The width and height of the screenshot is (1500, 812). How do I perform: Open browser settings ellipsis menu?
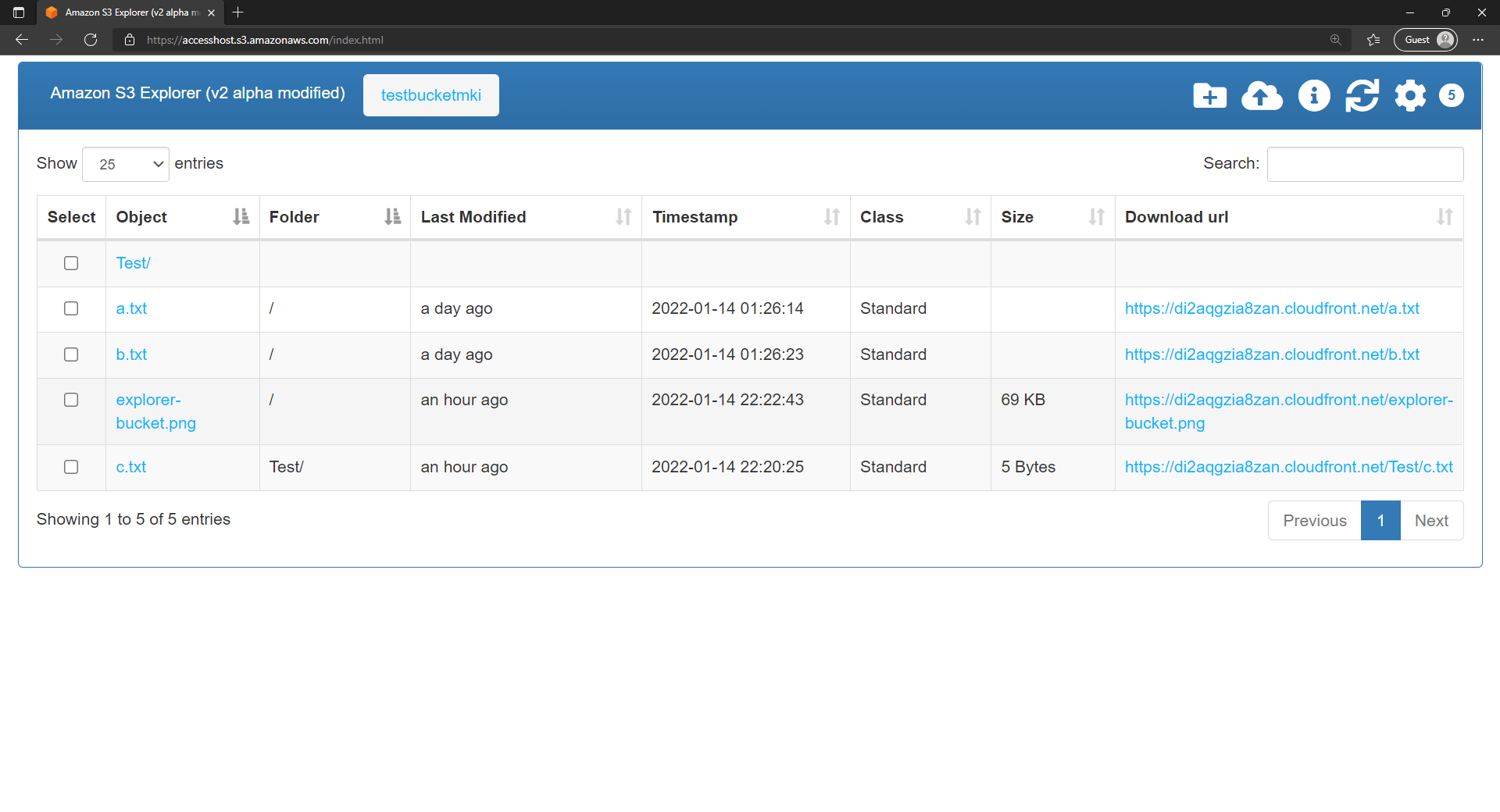click(x=1478, y=40)
